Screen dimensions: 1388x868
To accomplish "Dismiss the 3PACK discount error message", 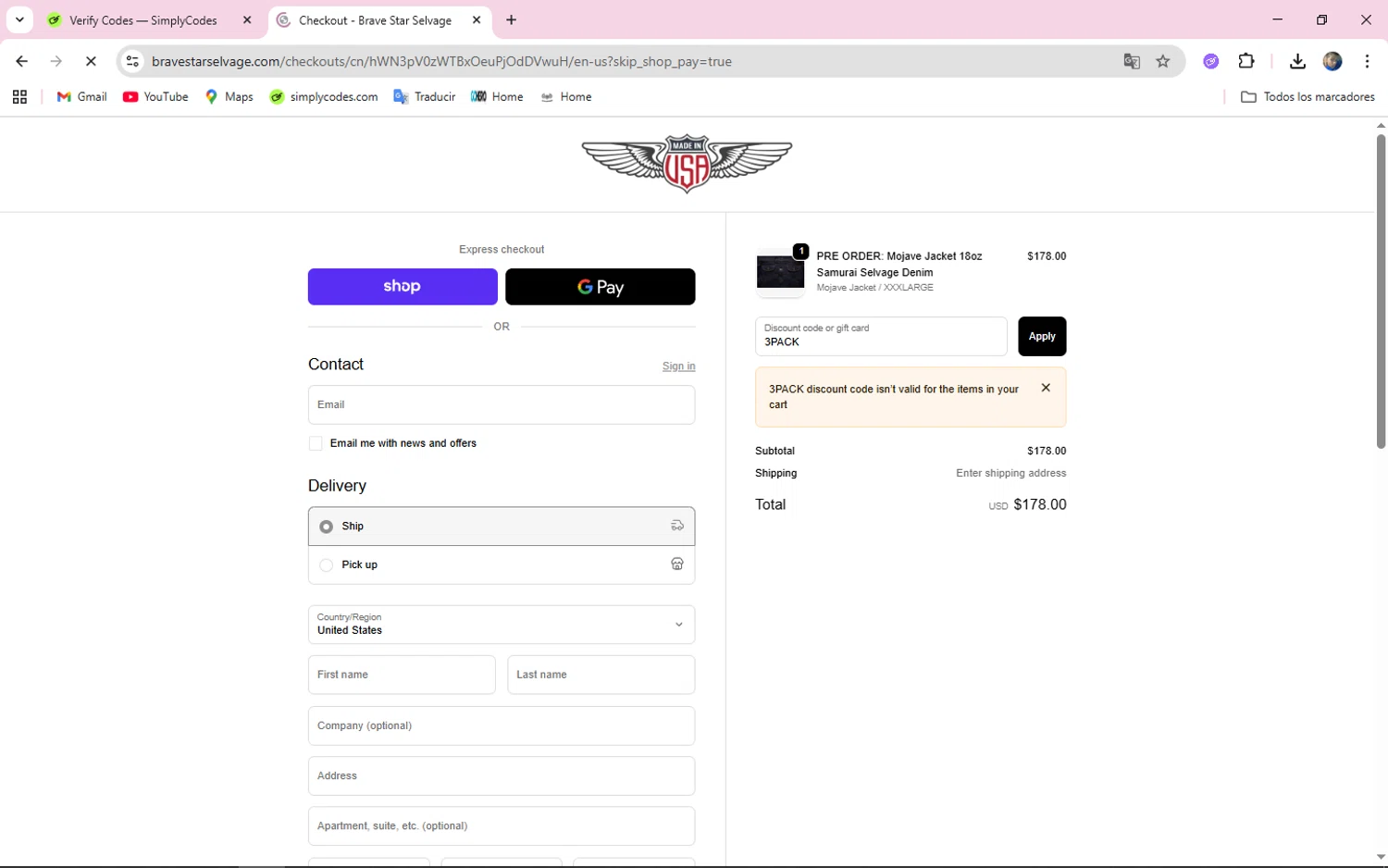I will tap(1046, 388).
